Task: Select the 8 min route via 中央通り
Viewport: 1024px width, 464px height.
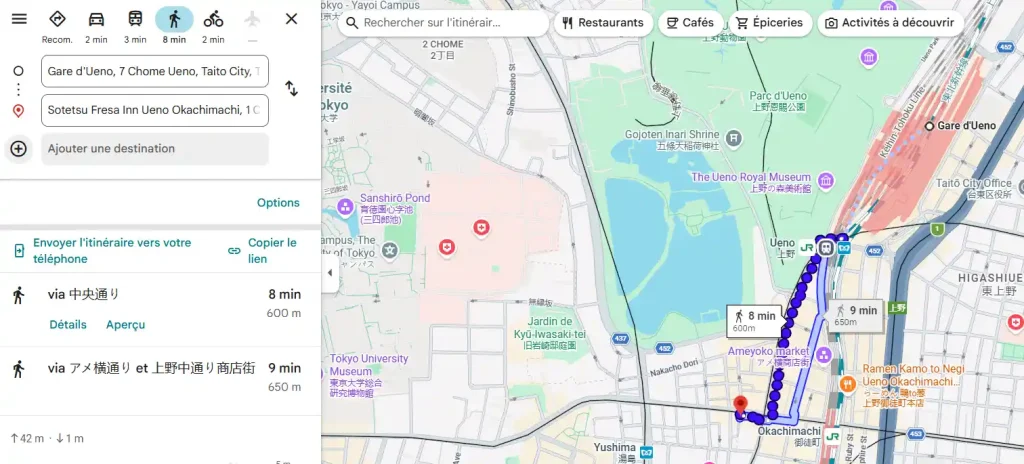Action: 160,310
